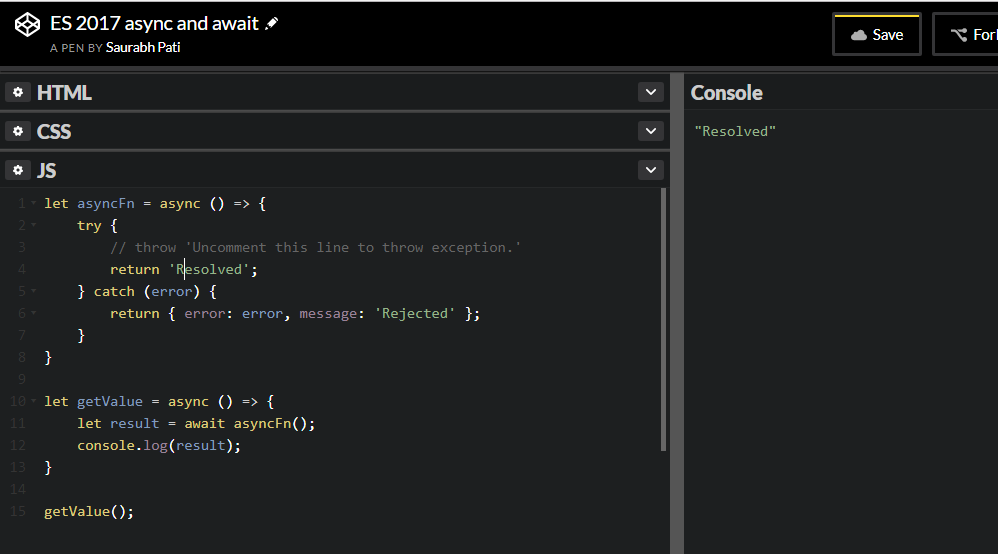Fold the getValue function on line 10

33,402
